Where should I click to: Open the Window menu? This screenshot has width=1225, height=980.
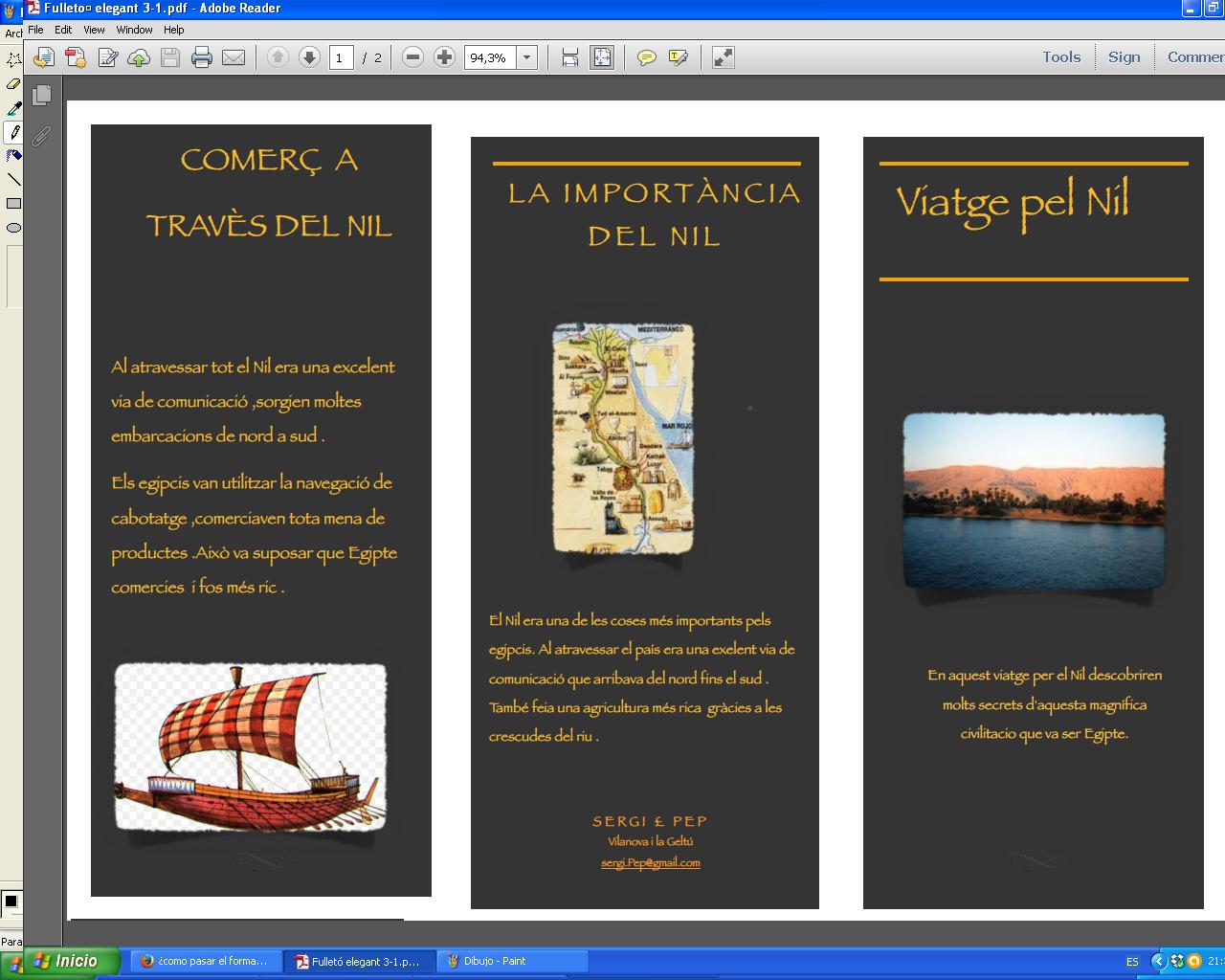(134, 30)
